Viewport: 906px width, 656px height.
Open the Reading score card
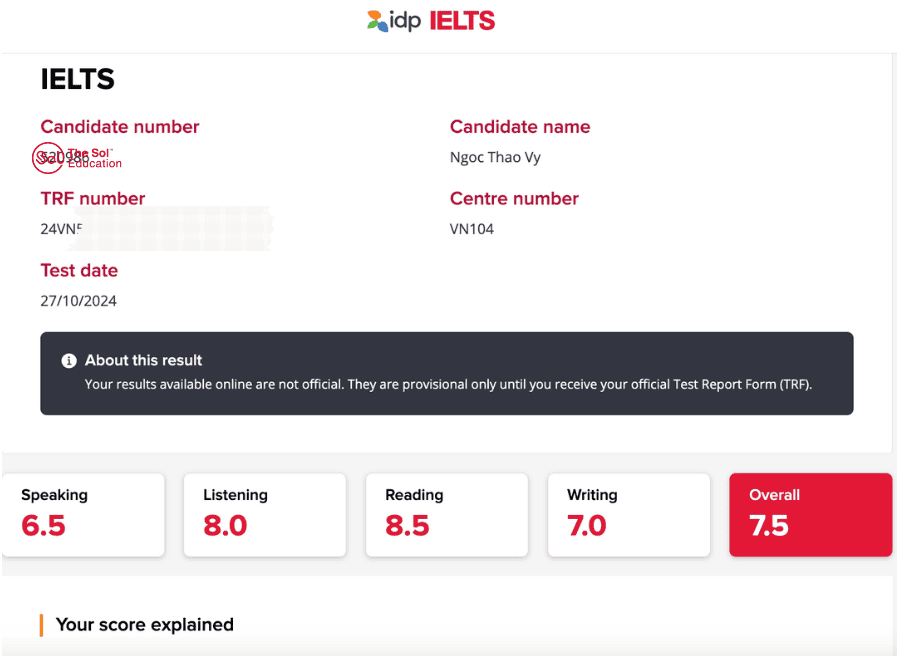(x=447, y=515)
